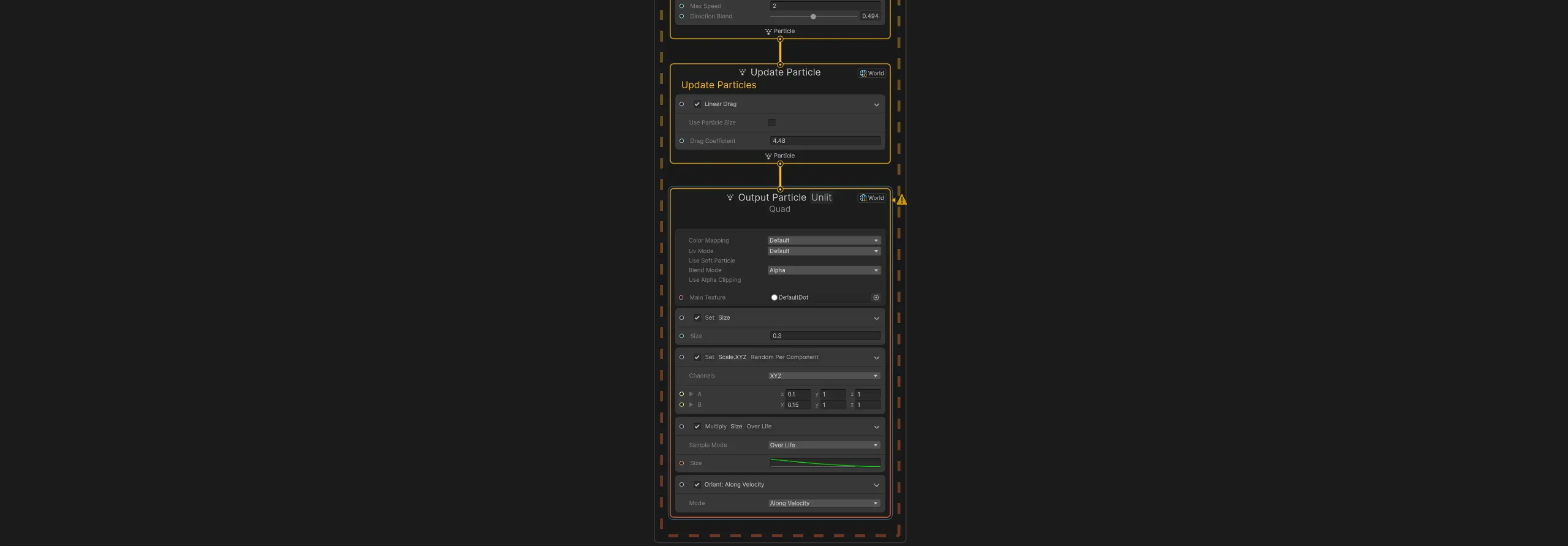This screenshot has height=546, width=1568.
Task: Open the Channels XYZ dropdown
Action: 824,376
